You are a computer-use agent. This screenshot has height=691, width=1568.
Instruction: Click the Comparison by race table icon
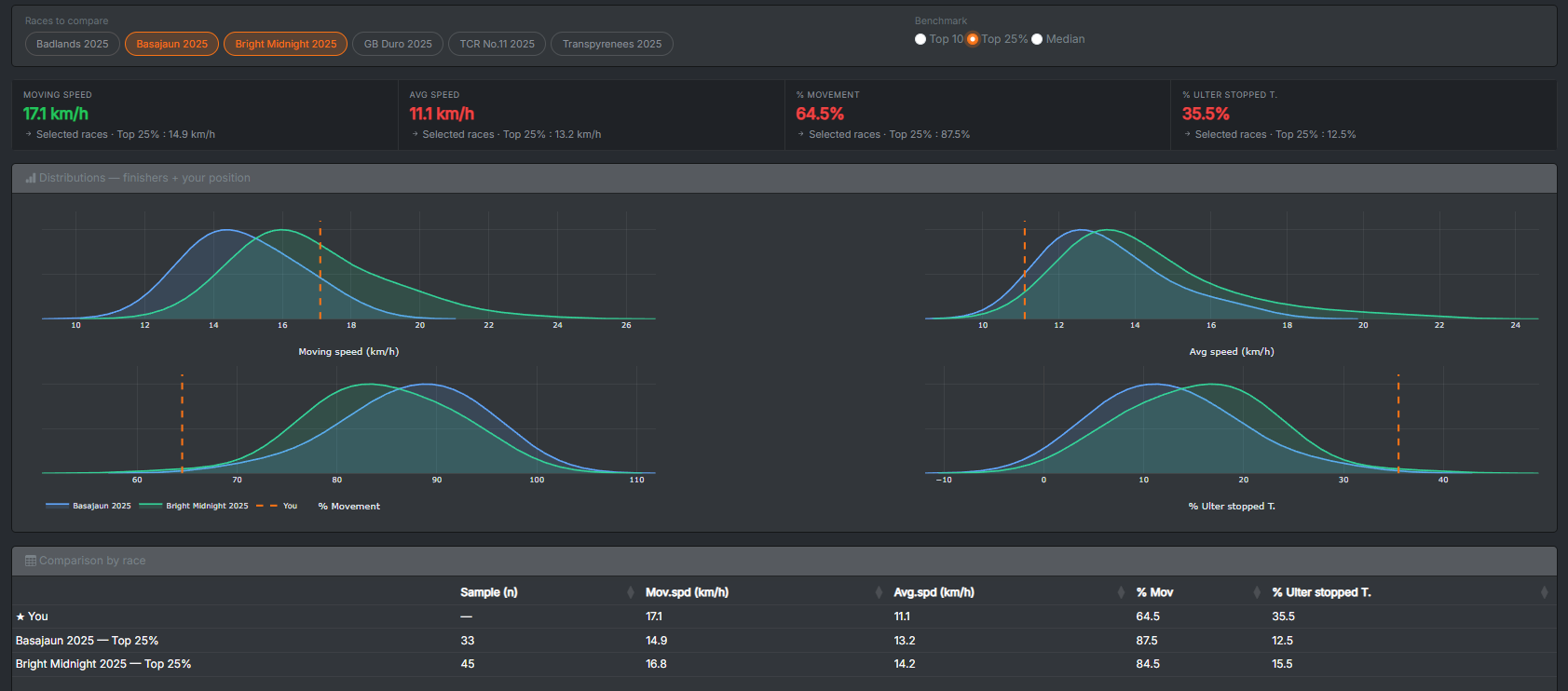coord(31,561)
